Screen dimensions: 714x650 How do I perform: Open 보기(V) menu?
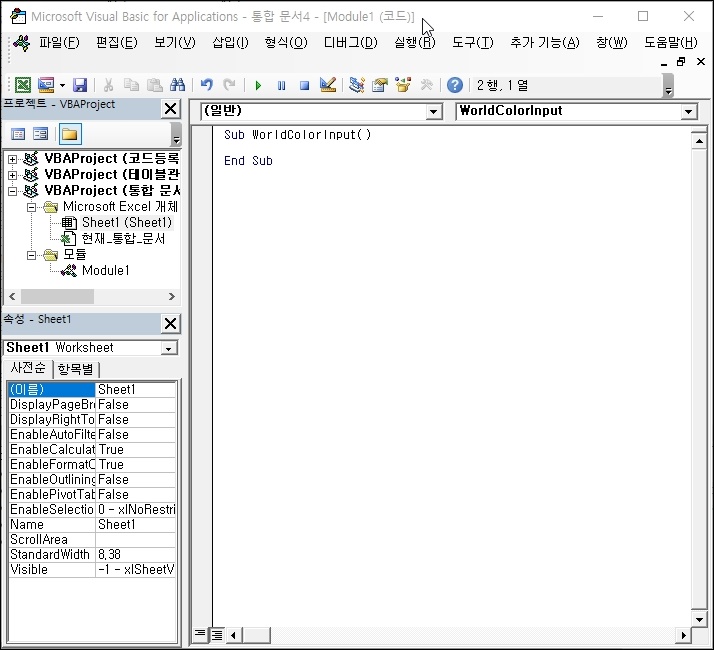tap(174, 43)
